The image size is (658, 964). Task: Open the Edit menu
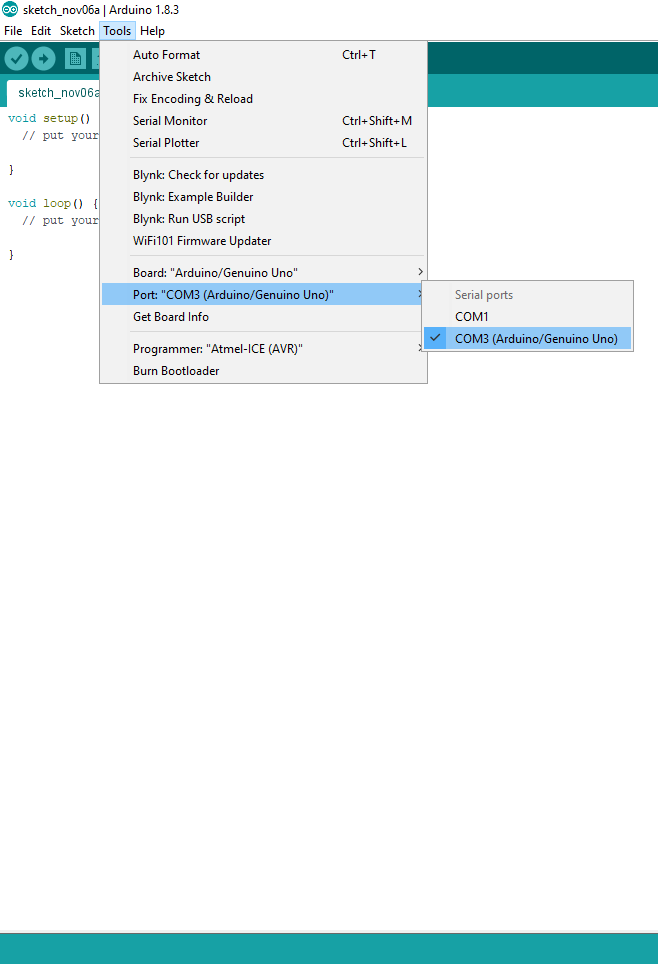pos(41,31)
